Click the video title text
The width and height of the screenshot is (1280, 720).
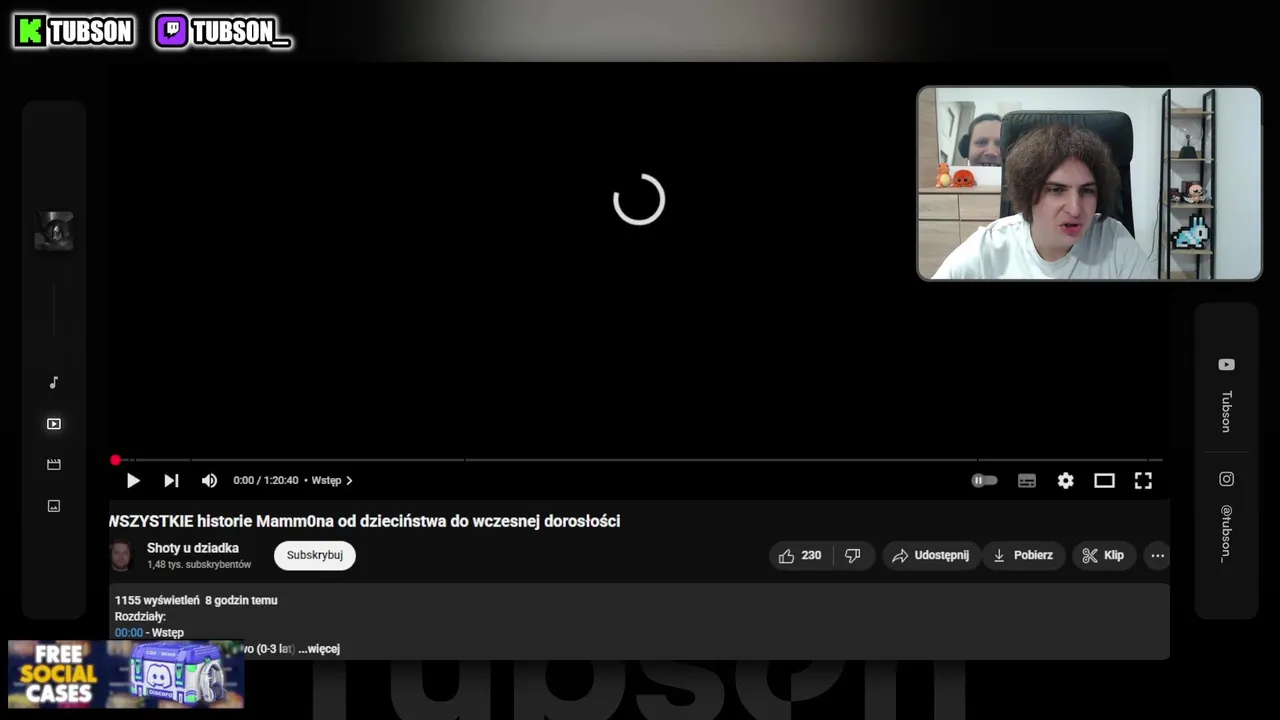(364, 521)
